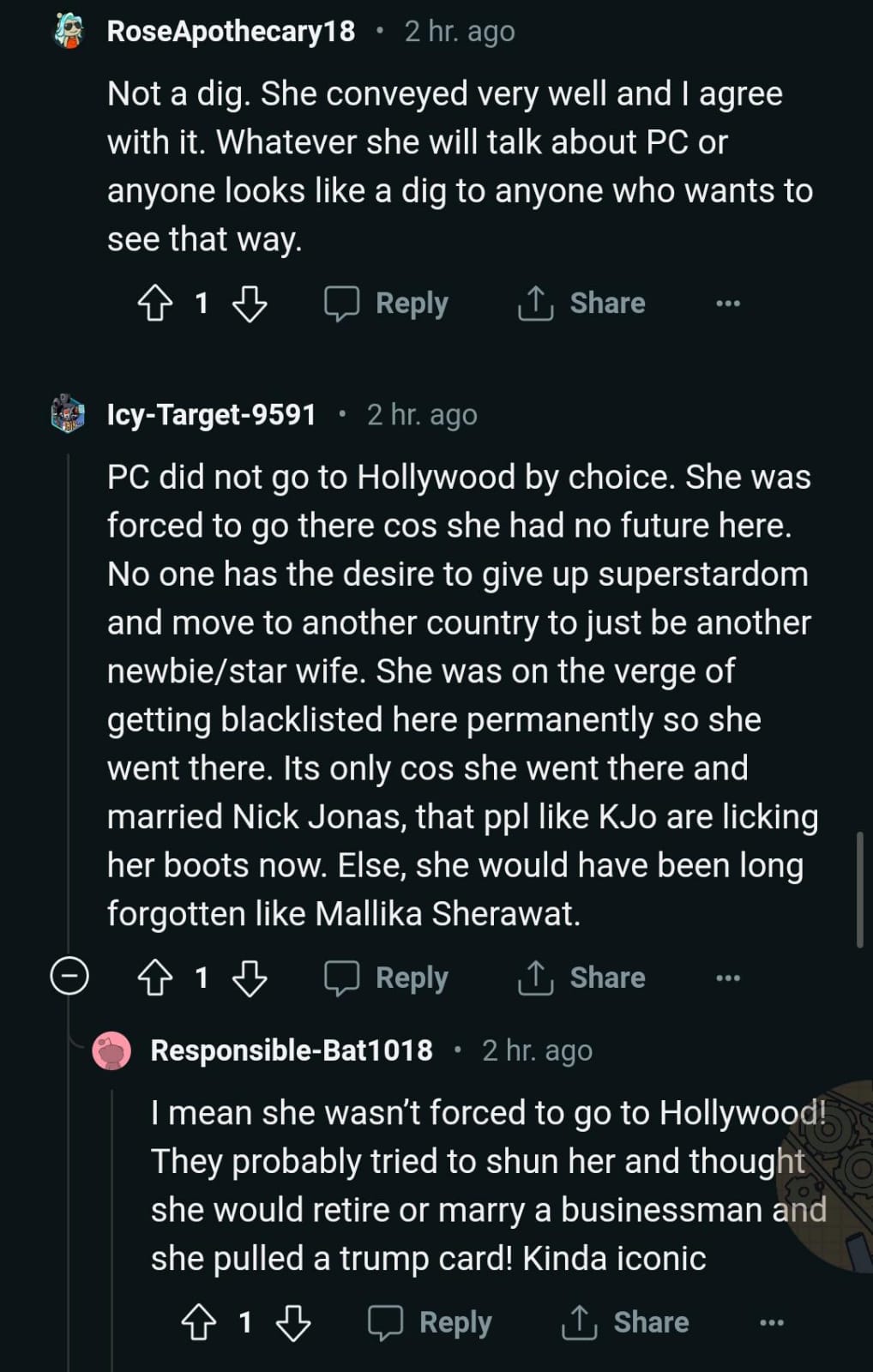Screen dimensions: 873x1372
Task: Open RoseApothecary18's avatar profile
Action: pos(69,32)
